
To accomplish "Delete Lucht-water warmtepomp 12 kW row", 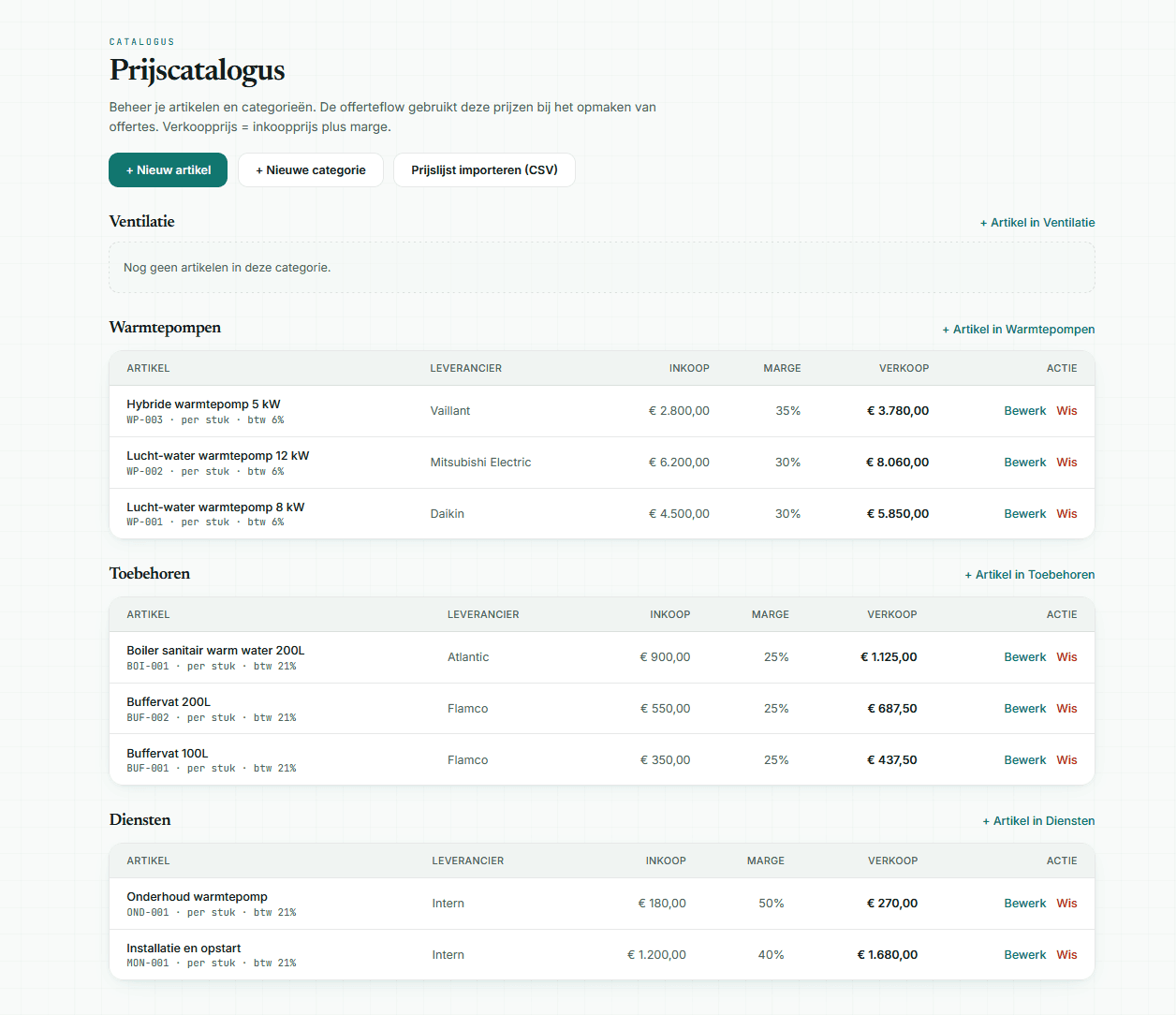I will [1067, 463].
